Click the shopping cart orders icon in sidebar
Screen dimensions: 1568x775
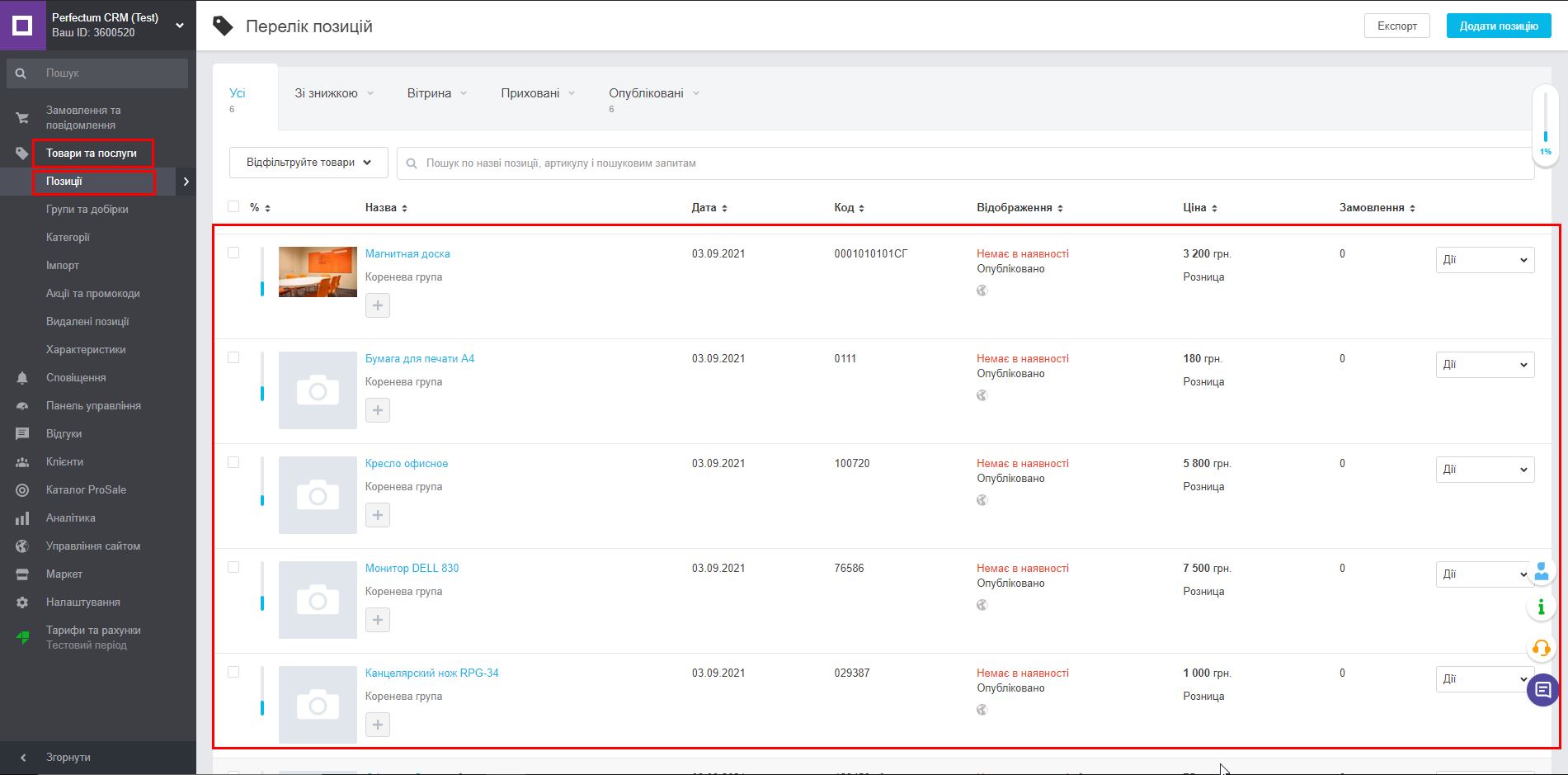click(22, 118)
